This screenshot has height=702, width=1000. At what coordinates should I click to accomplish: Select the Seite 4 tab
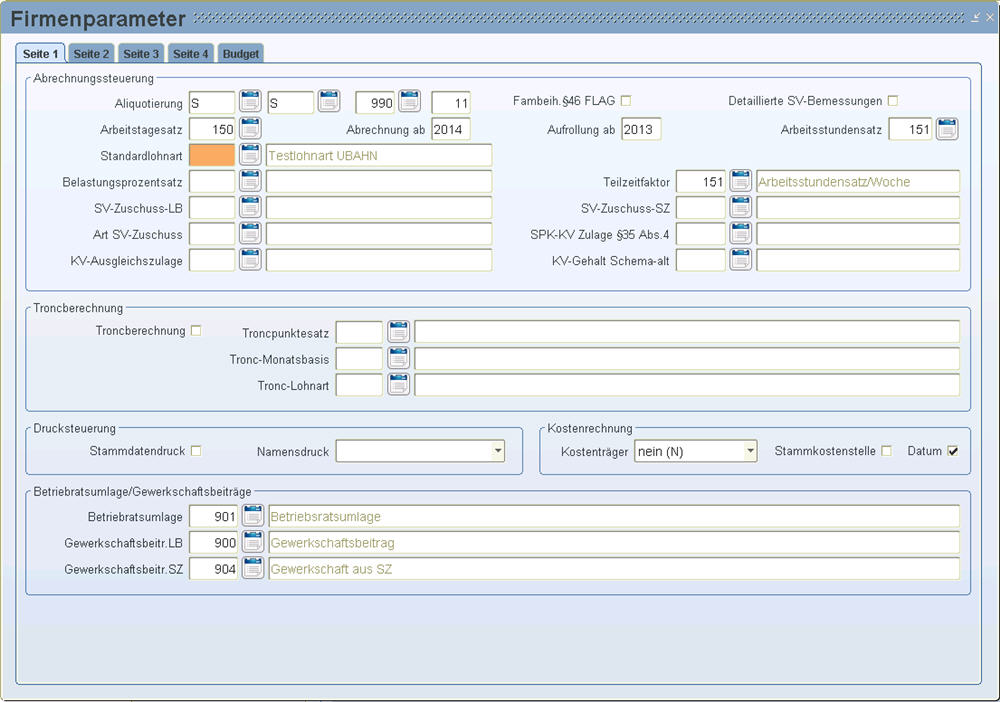(190, 53)
